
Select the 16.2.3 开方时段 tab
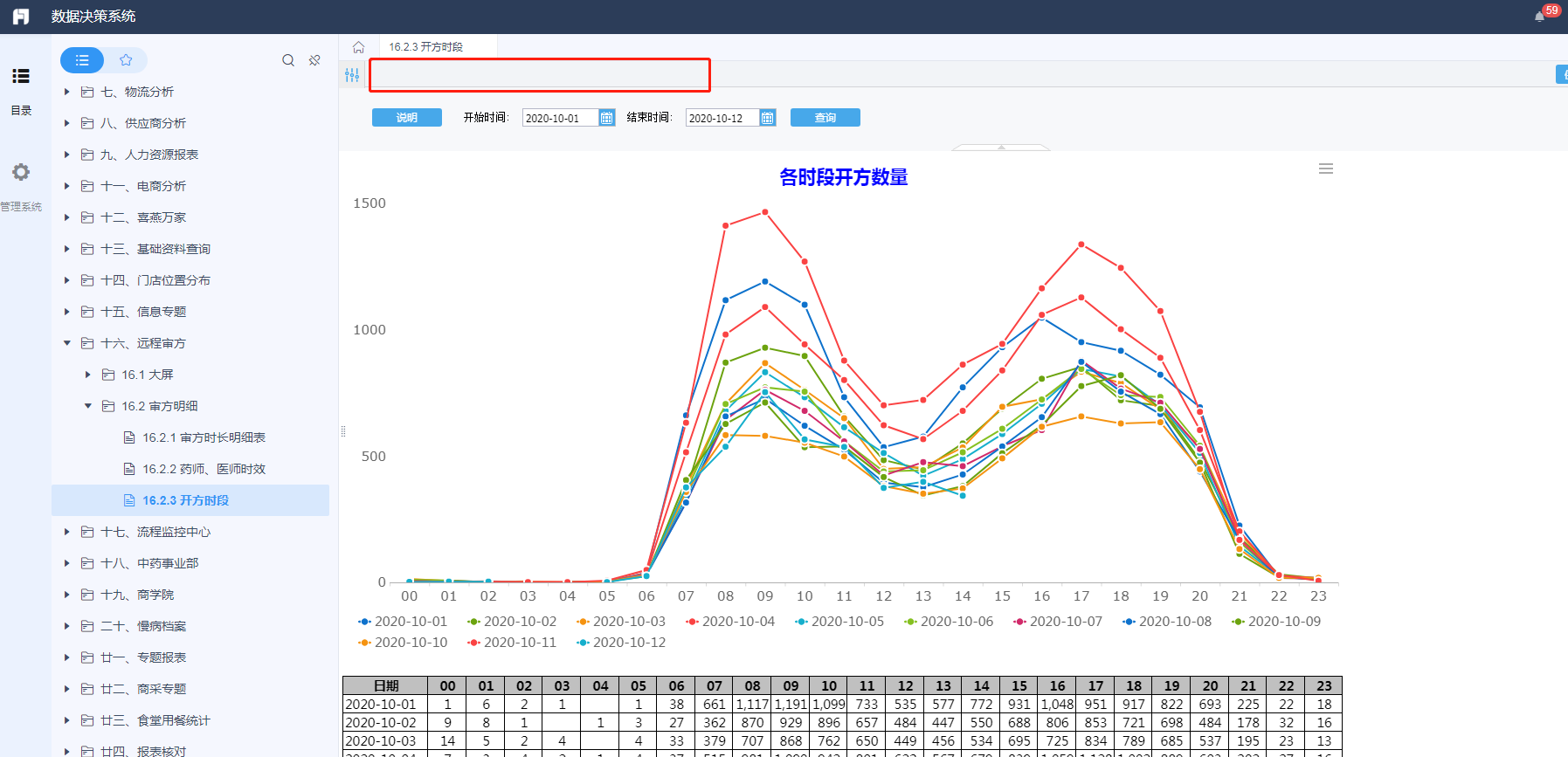[426, 47]
